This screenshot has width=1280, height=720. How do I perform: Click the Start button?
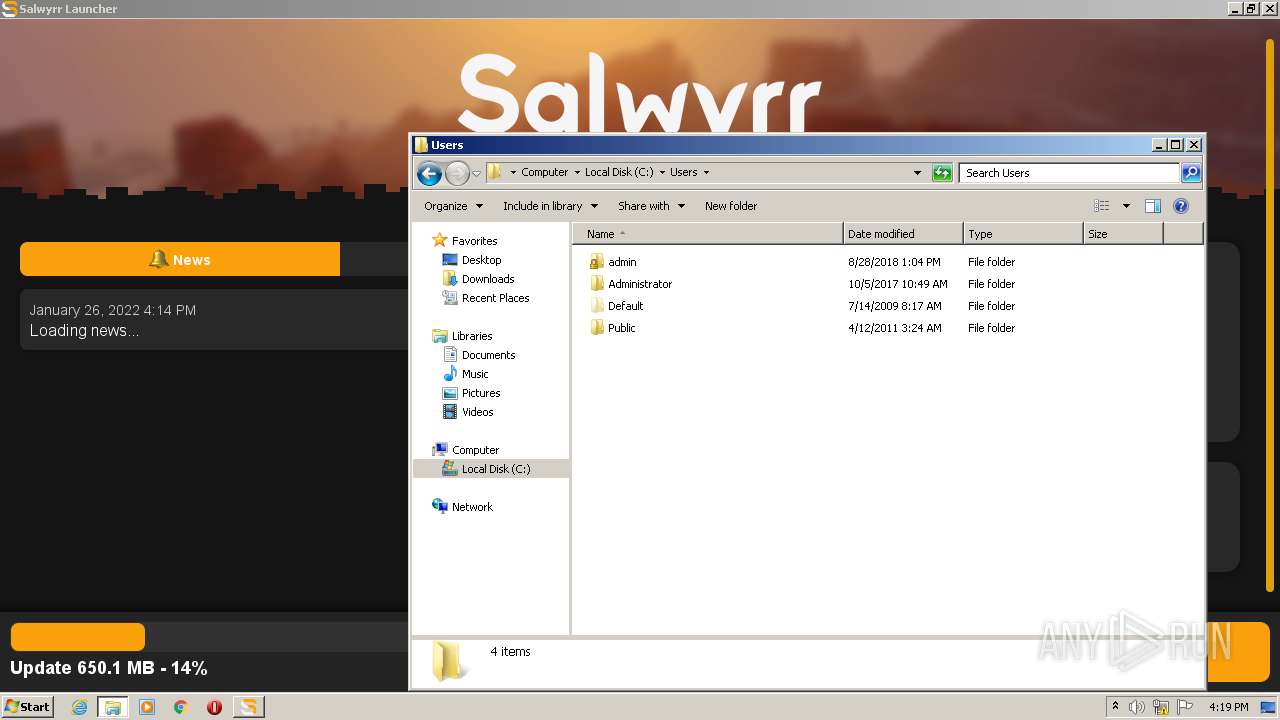[x=27, y=706]
